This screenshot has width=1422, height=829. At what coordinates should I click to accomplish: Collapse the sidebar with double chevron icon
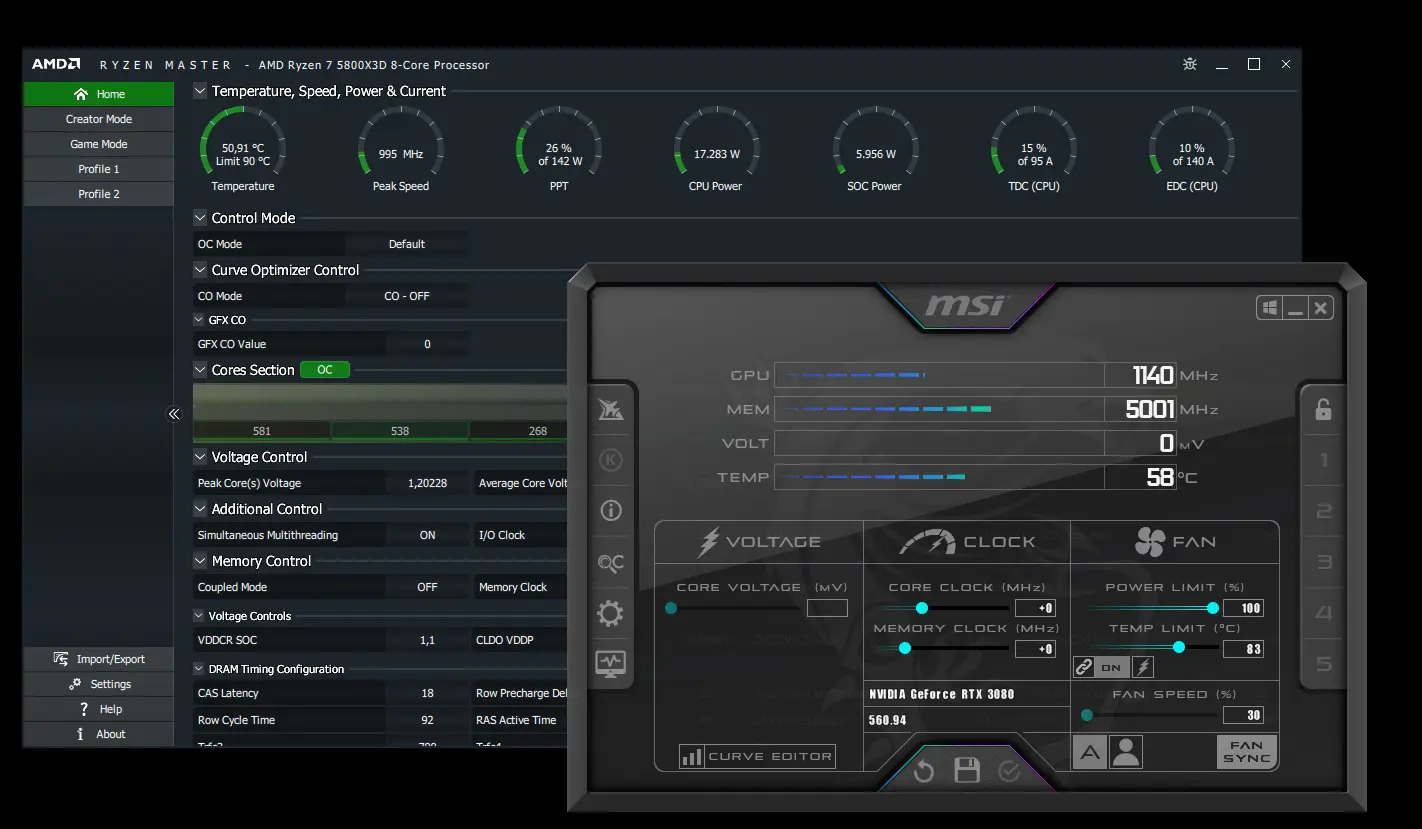pyautogui.click(x=174, y=413)
